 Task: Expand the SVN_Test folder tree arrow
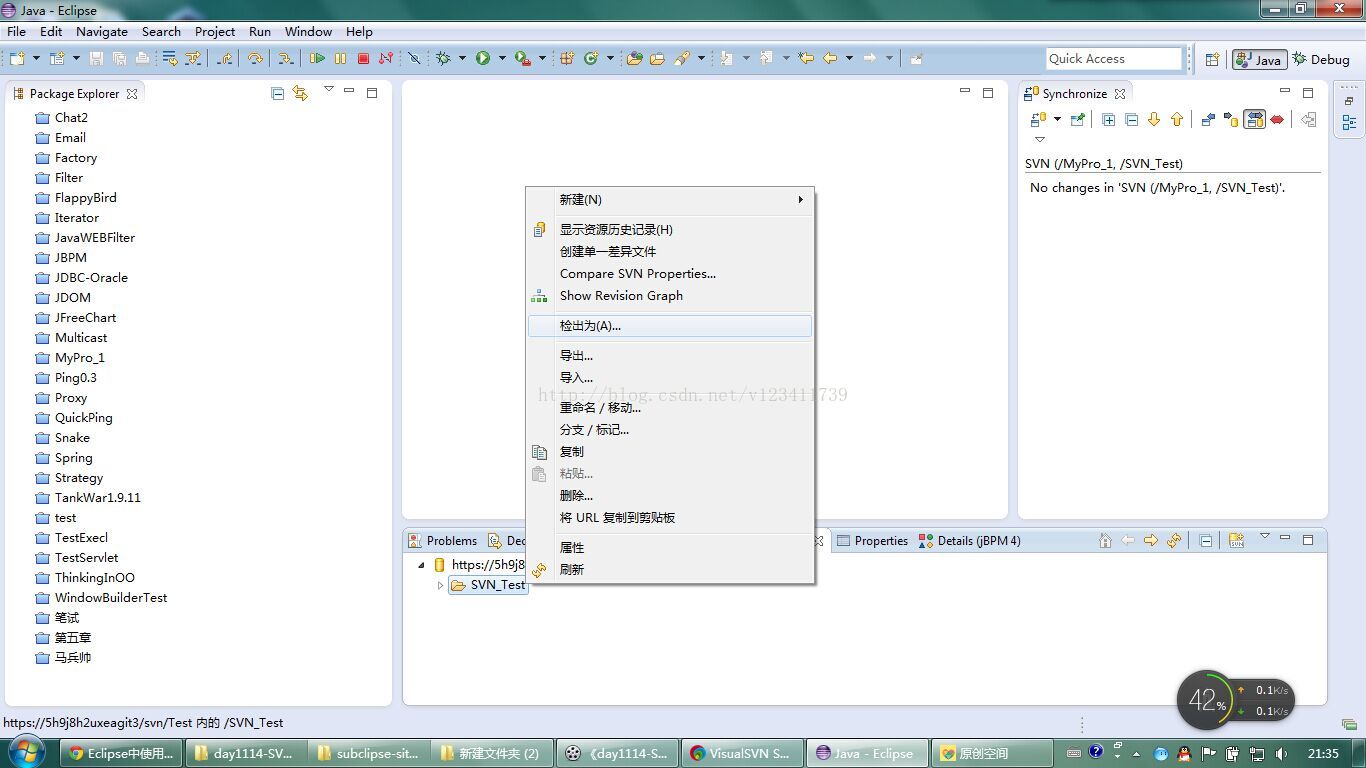click(440, 585)
